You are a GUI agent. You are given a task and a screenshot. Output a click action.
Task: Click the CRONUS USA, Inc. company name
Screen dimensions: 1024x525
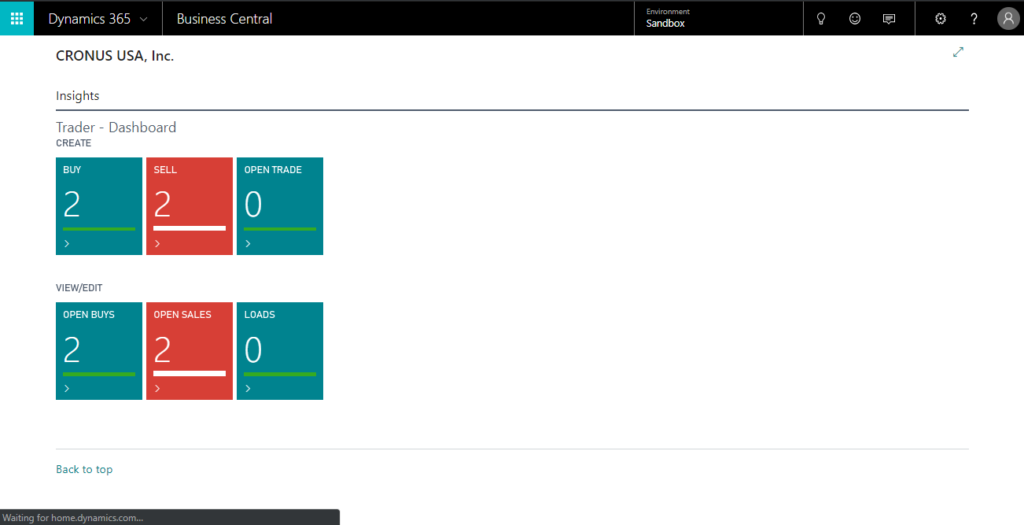point(115,56)
